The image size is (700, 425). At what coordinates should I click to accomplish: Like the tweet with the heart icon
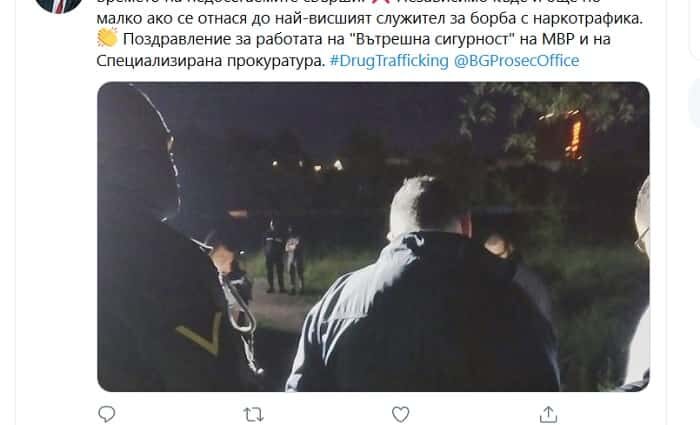[400, 415]
